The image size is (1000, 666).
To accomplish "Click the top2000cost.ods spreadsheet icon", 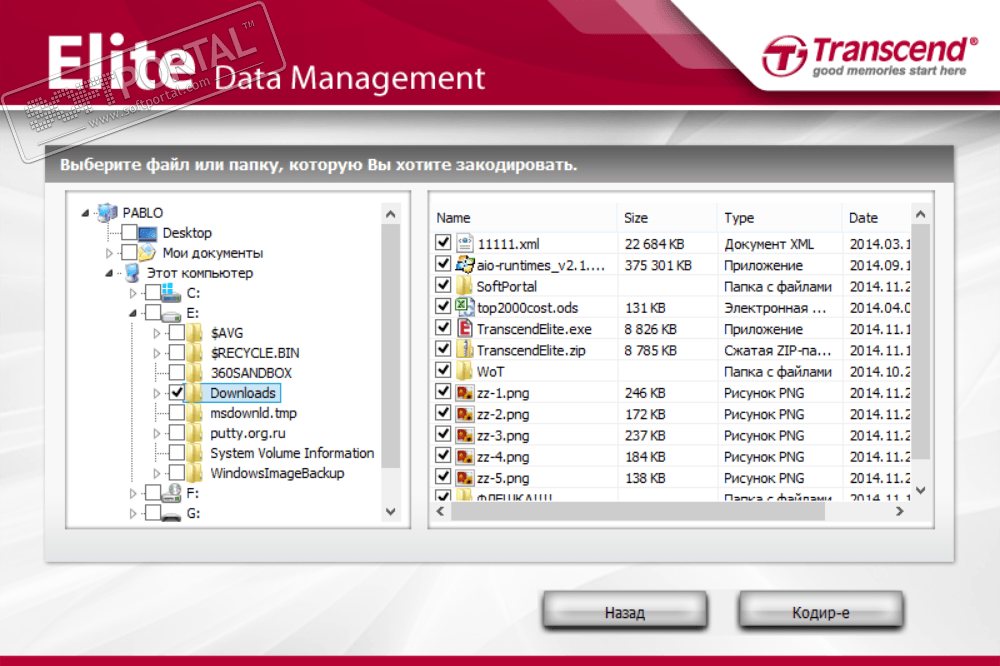I will (465, 307).
